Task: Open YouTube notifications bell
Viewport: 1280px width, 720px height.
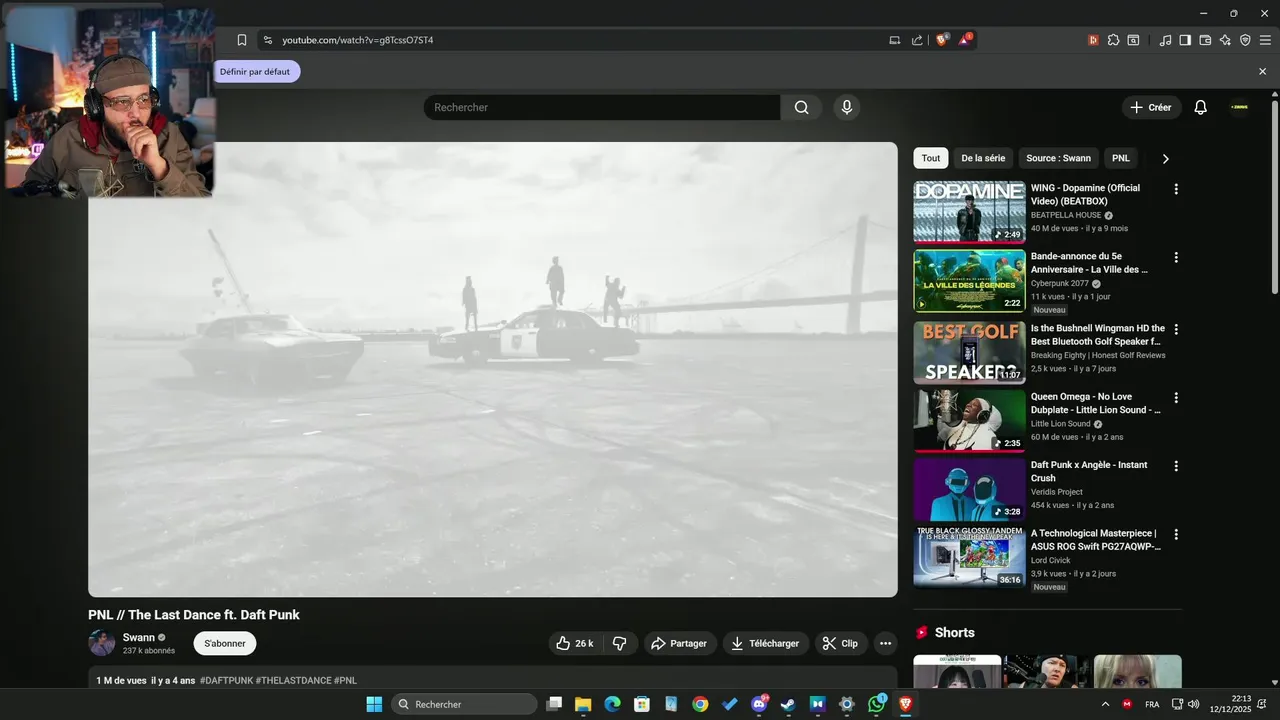Action: pos(1201,107)
